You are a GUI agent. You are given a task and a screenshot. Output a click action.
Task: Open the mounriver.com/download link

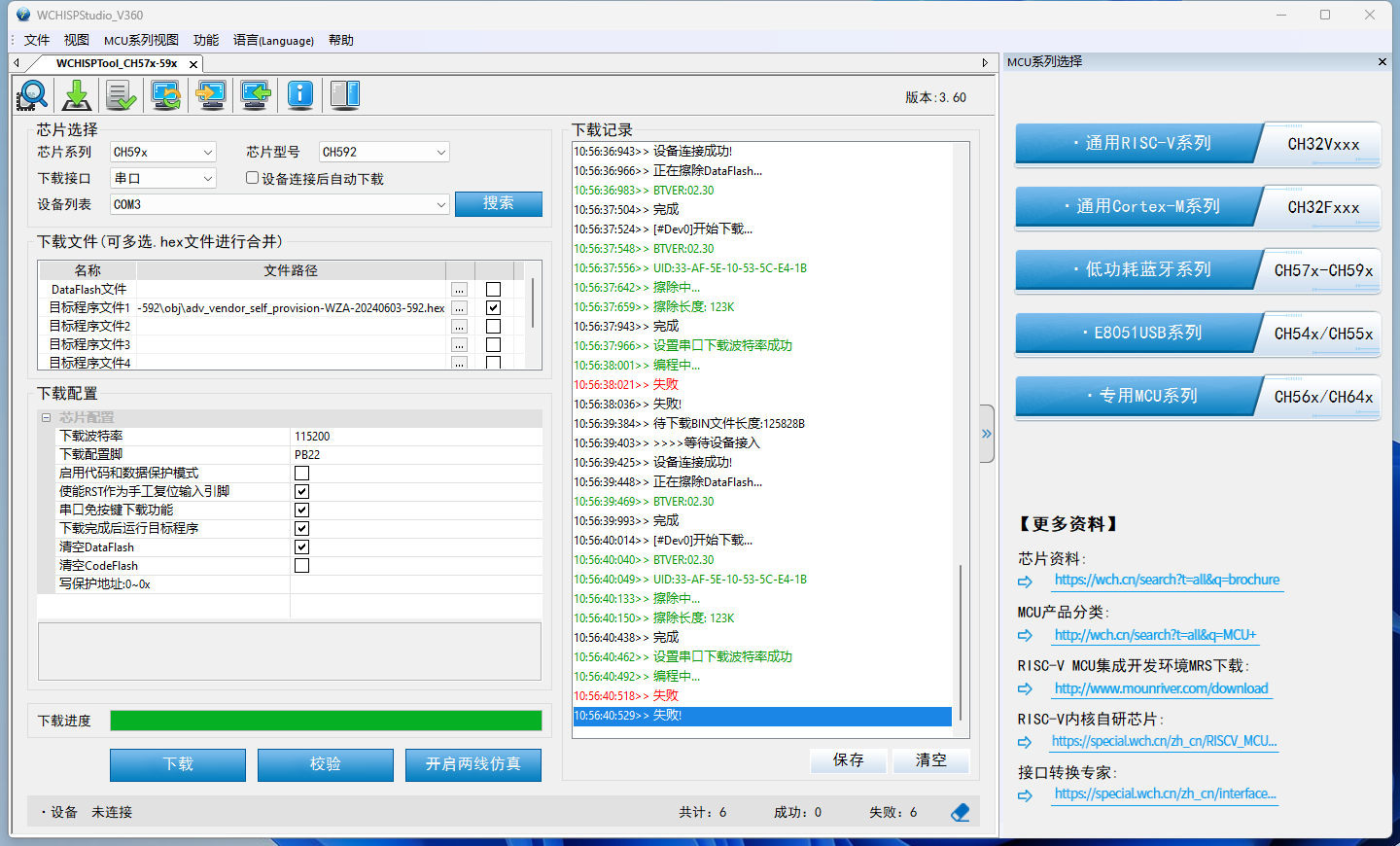point(1161,688)
